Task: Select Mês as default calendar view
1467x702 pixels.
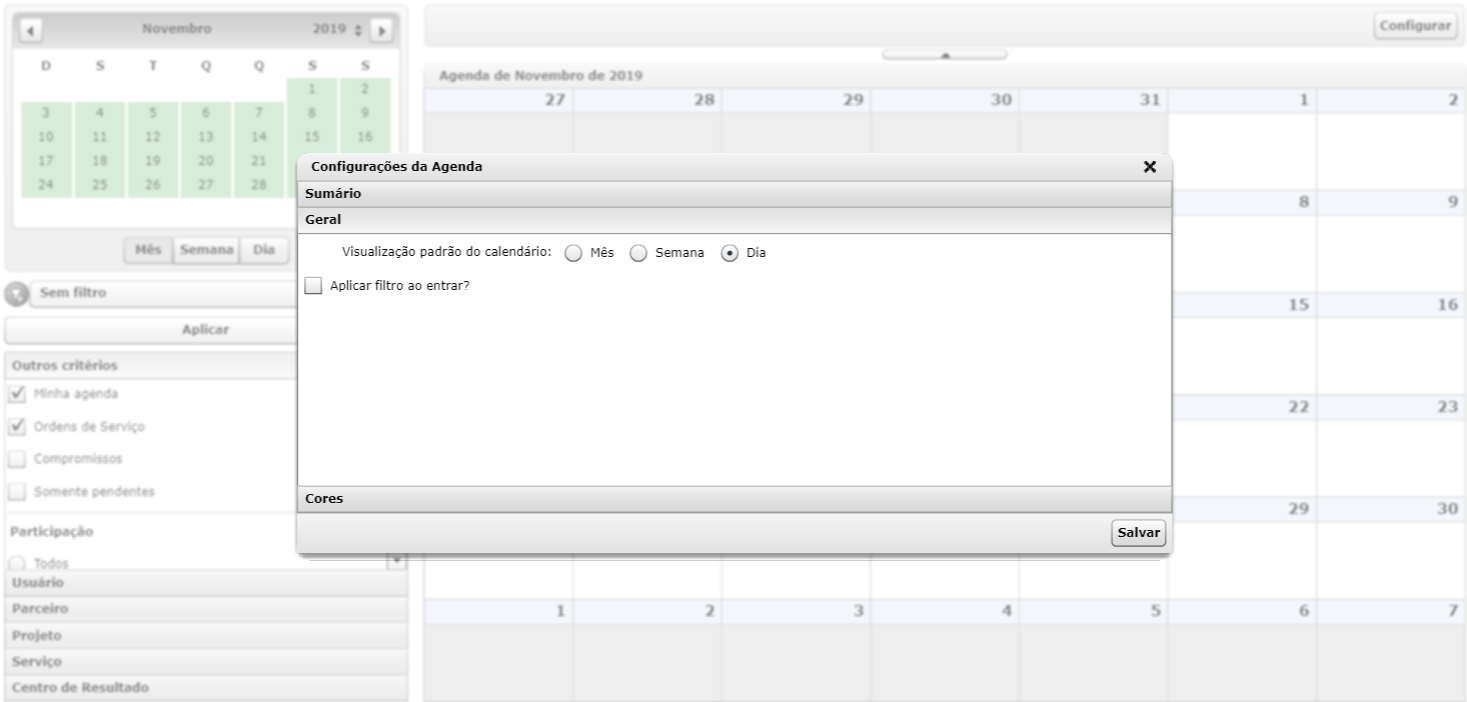Action: point(573,254)
